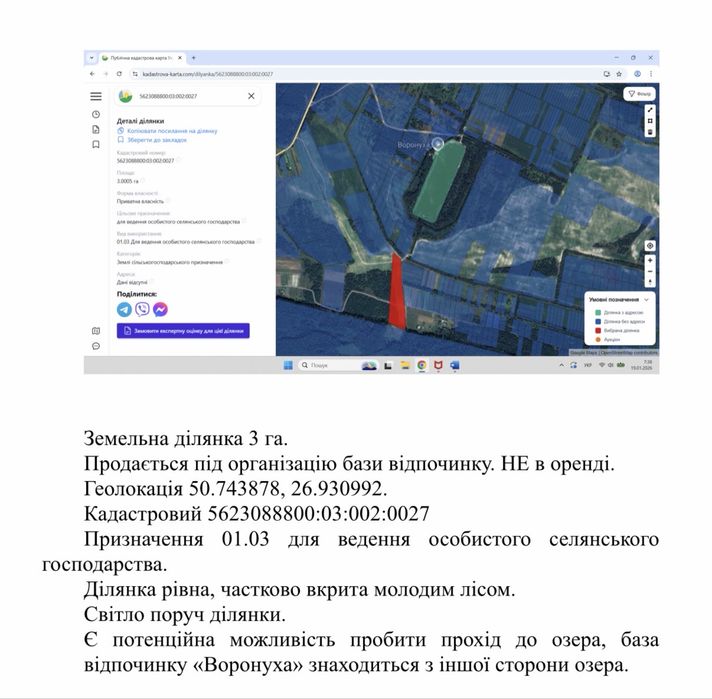
Task: Open the bookmarks icon in left sidebar
Action: (96, 144)
